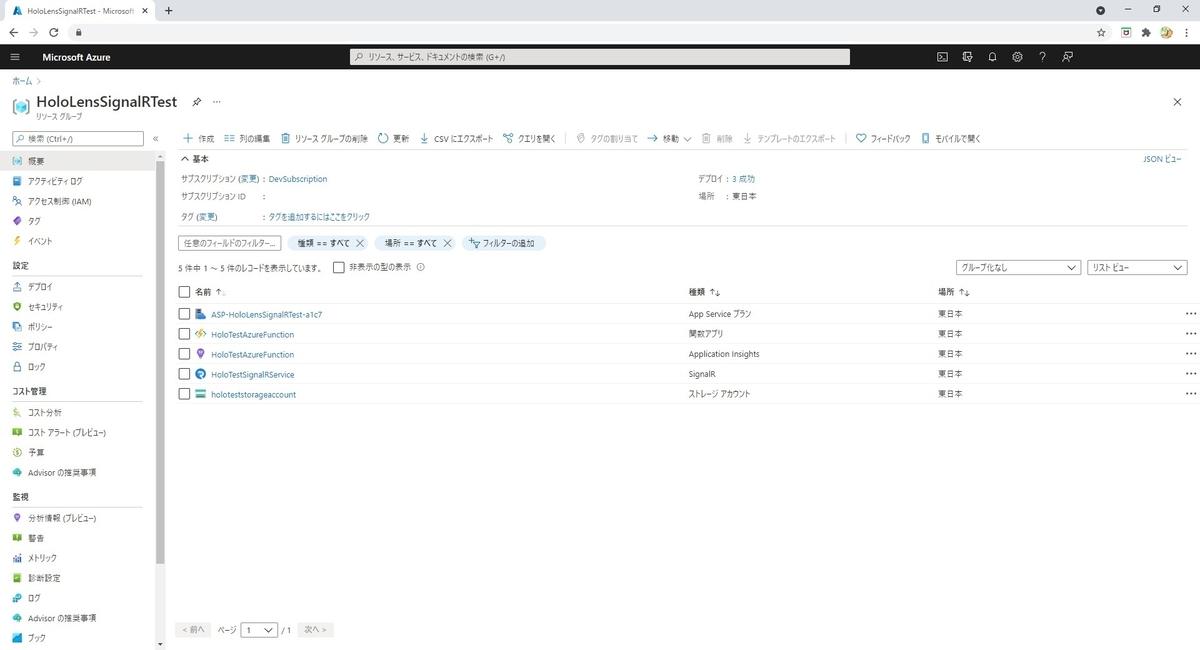Select all resources with header checkbox
The image size is (1200, 650).
(184, 292)
